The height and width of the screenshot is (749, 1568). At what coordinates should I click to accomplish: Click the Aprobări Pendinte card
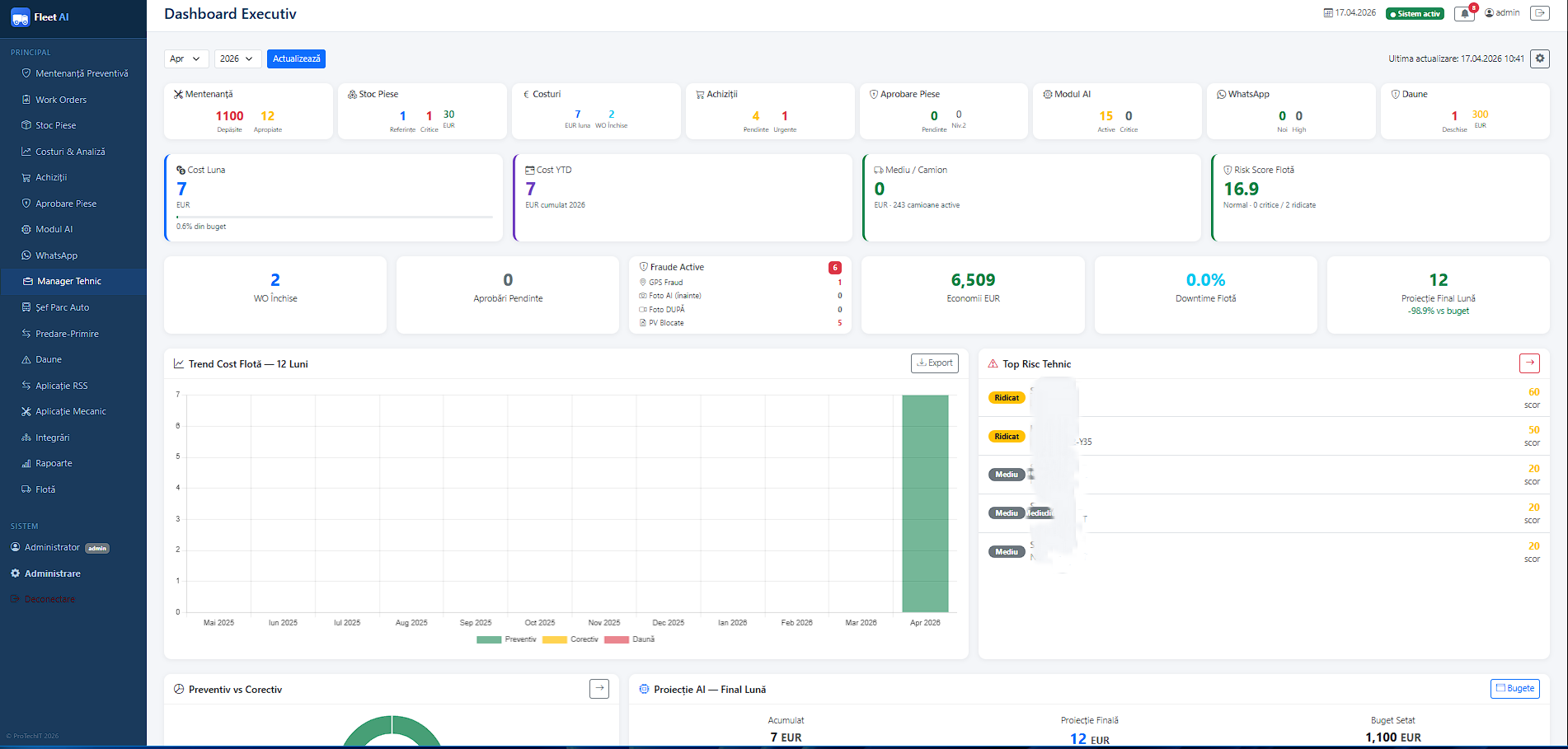tap(508, 295)
